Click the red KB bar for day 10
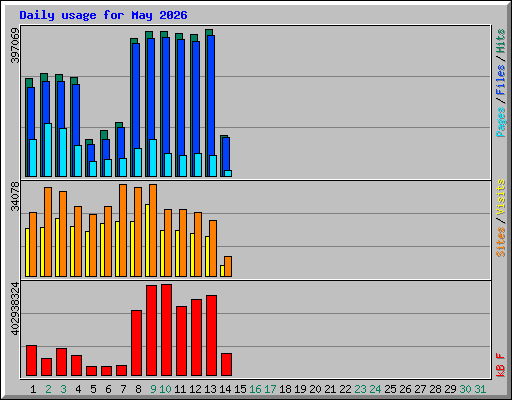This screenshot has width=512, height=400. click(x=167, y=330)
